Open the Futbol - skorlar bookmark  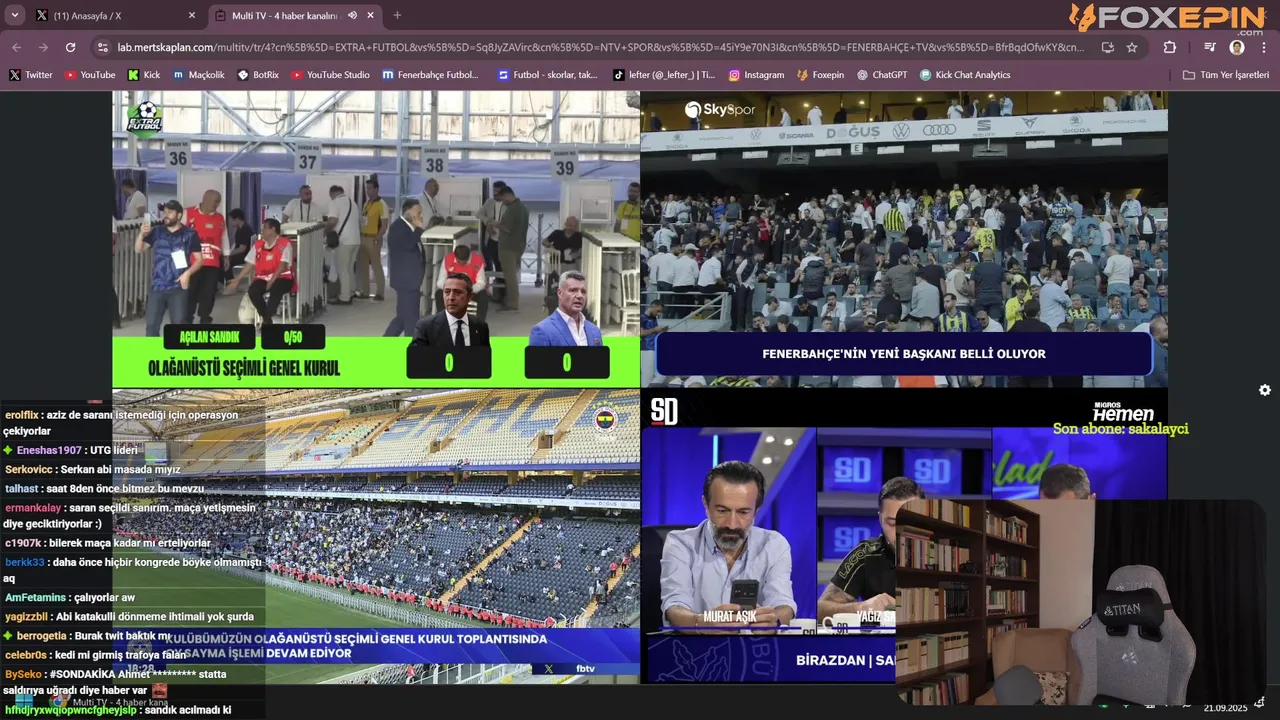(x=547, y=75)
